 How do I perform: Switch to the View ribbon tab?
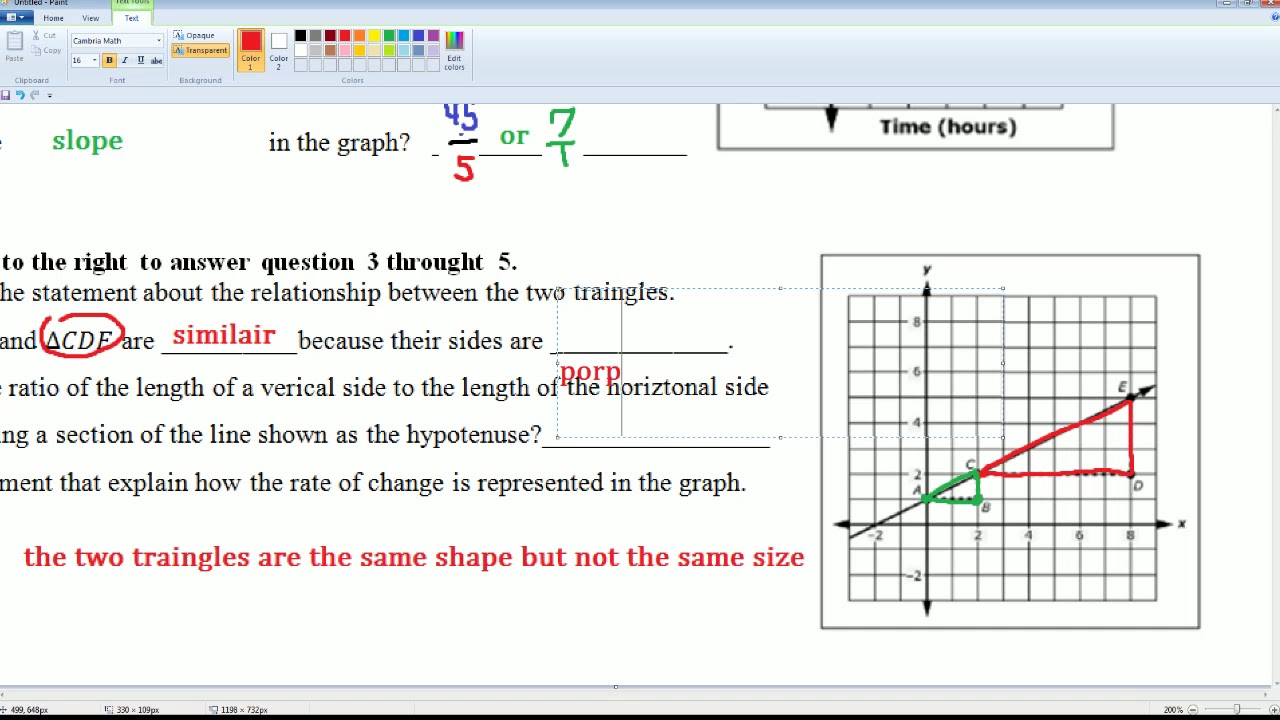pos(90,18)
